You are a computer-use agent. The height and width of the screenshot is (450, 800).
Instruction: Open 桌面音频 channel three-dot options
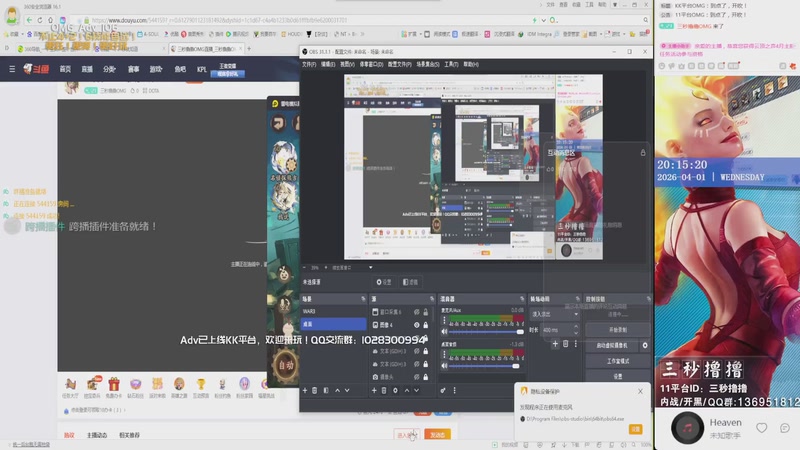coord(444,354)
